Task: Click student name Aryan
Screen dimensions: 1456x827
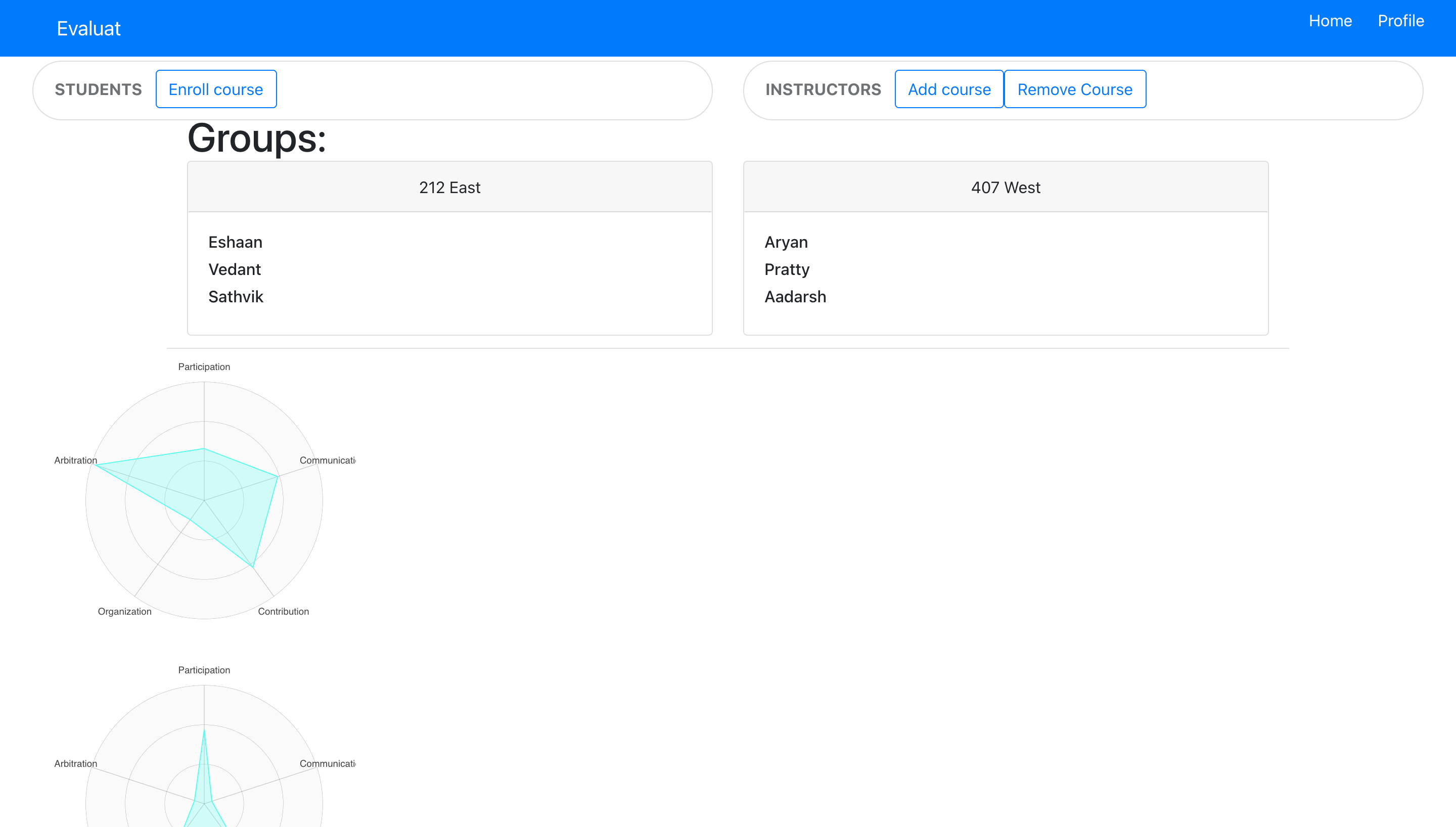Action: 786,242
